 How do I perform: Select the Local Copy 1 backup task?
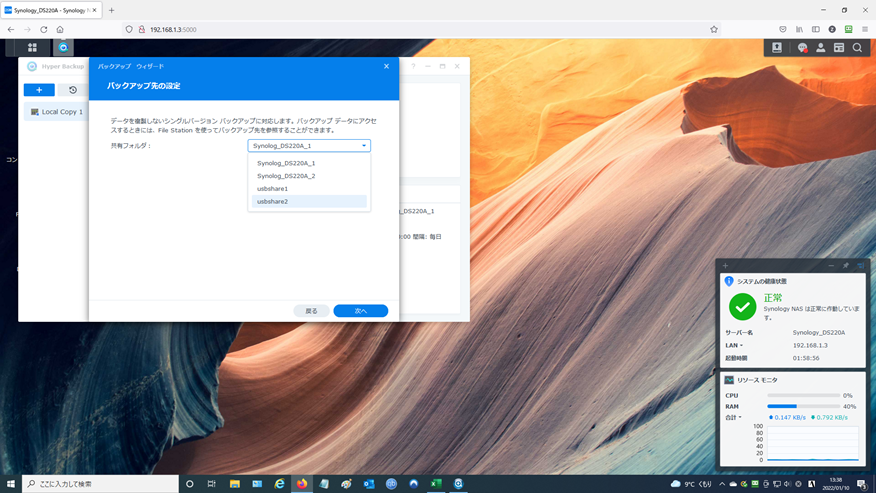(x=56, y=112)
